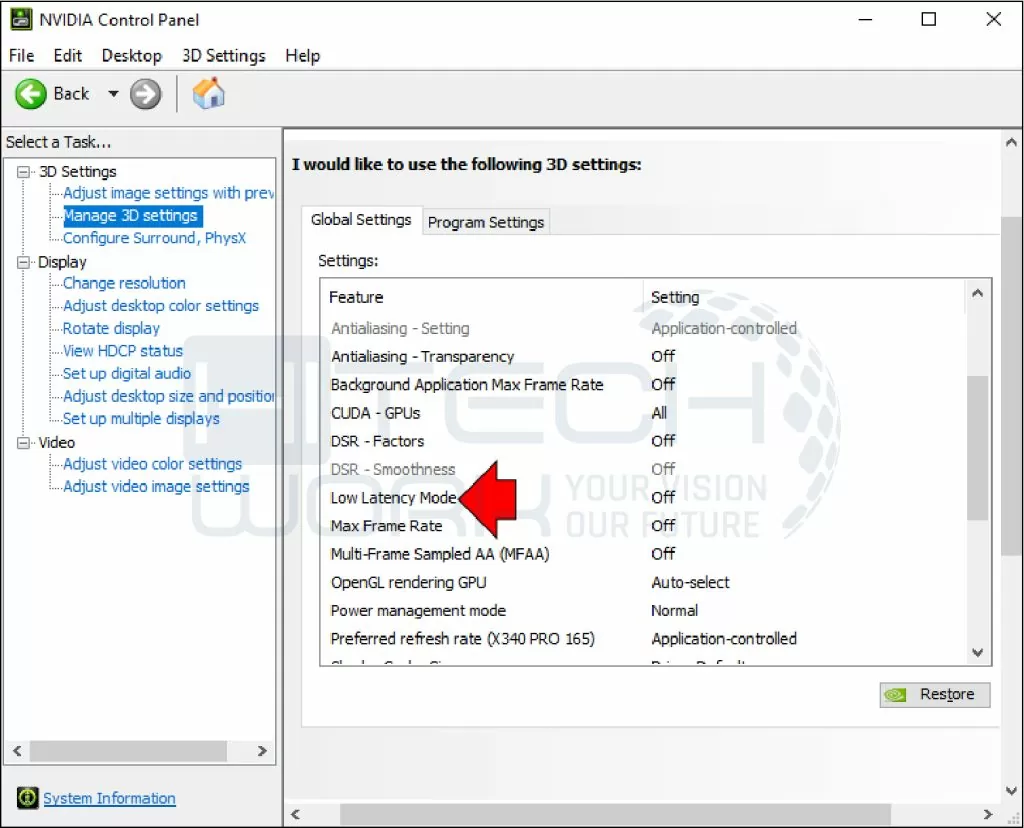
Task: Open the Edit menu
Action: pos(67,56)
